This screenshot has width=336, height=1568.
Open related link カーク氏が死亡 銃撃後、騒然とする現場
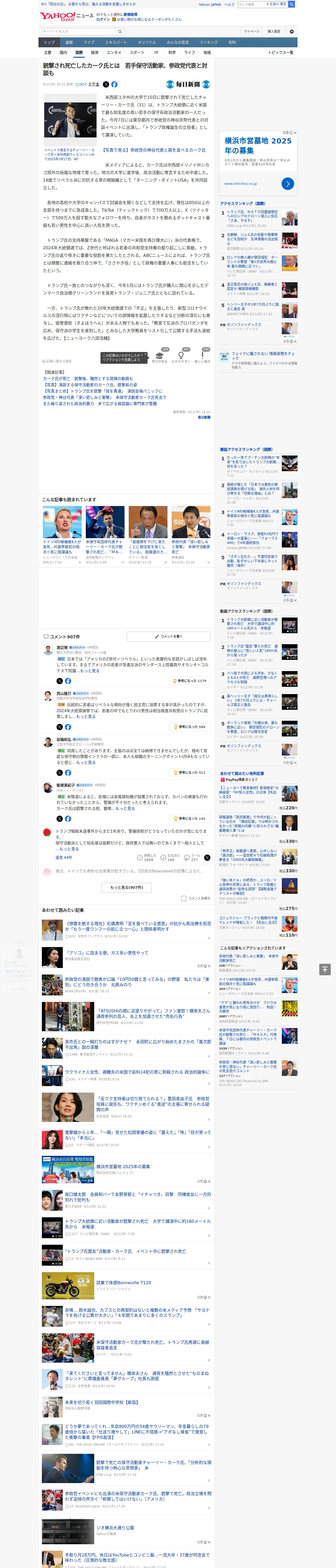pyautogui.click(x=88, y=379)
